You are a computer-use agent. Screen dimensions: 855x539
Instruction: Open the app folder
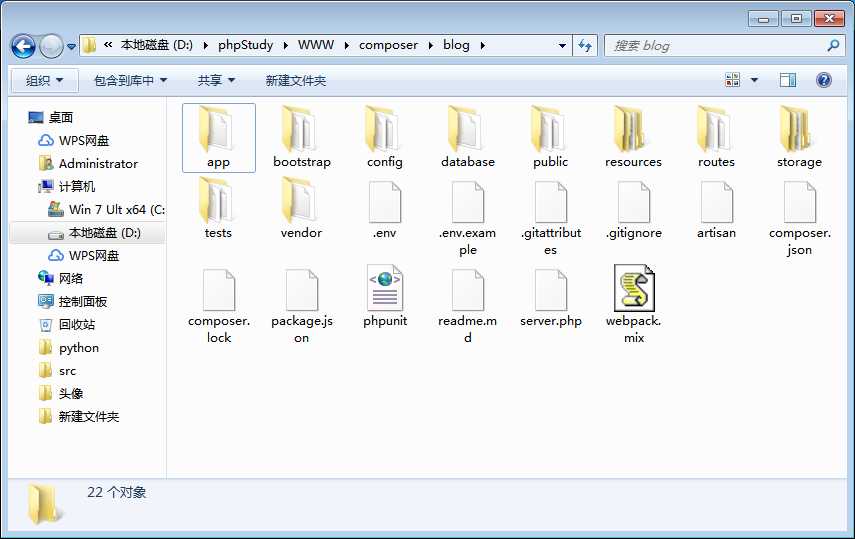click(x=218, y=137)
